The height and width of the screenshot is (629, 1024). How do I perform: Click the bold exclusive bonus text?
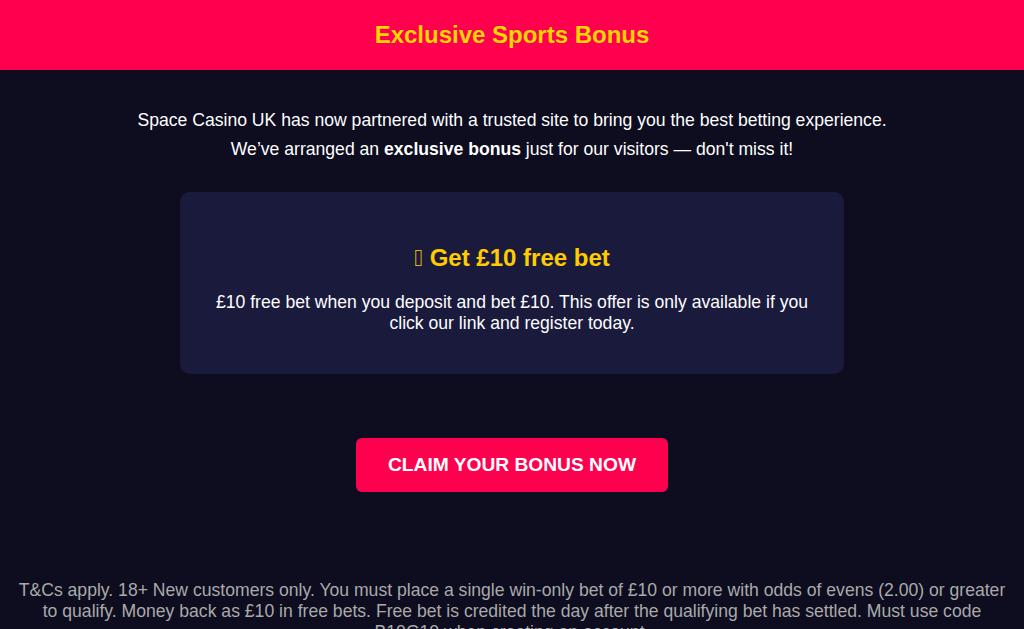tap(452, 149)
